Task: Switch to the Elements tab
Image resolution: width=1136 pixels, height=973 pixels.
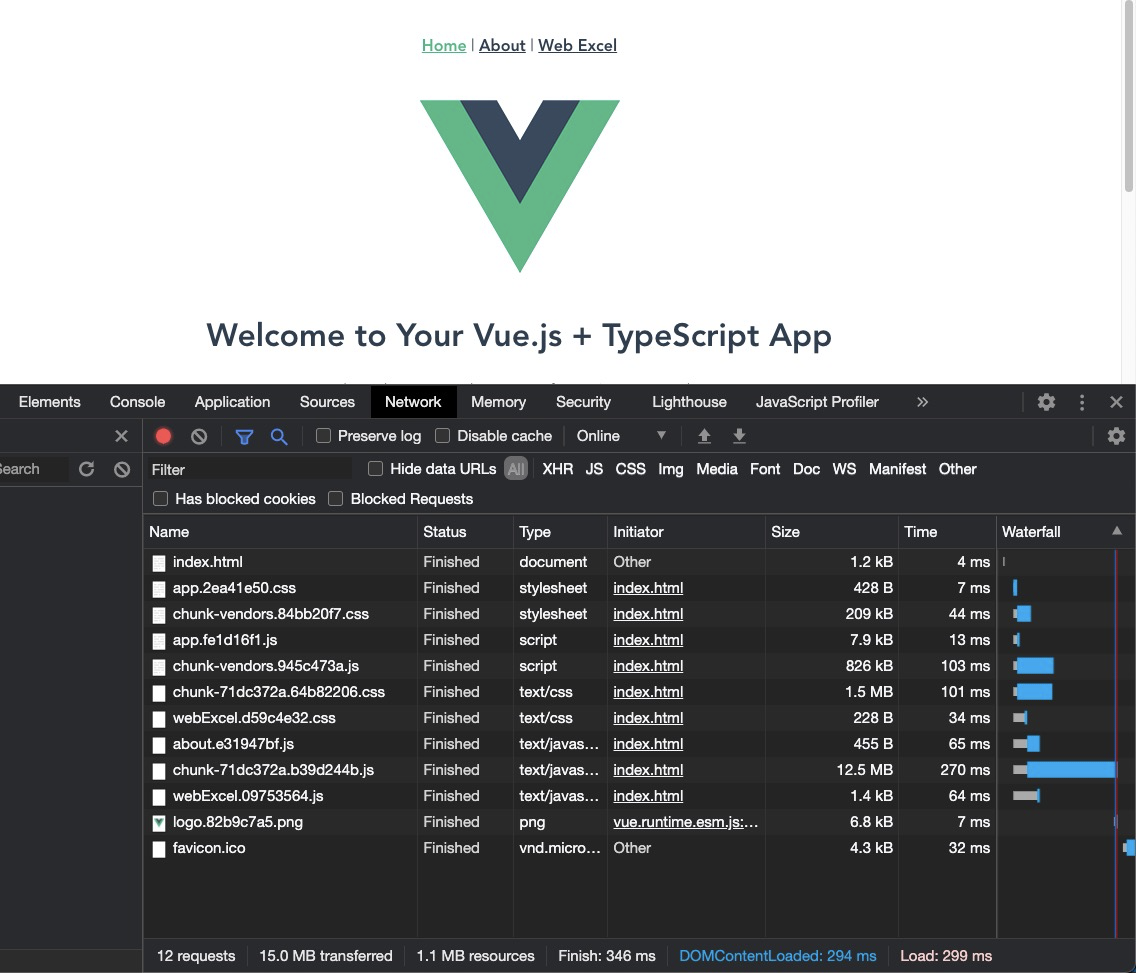Action: [x=49, y=402]
